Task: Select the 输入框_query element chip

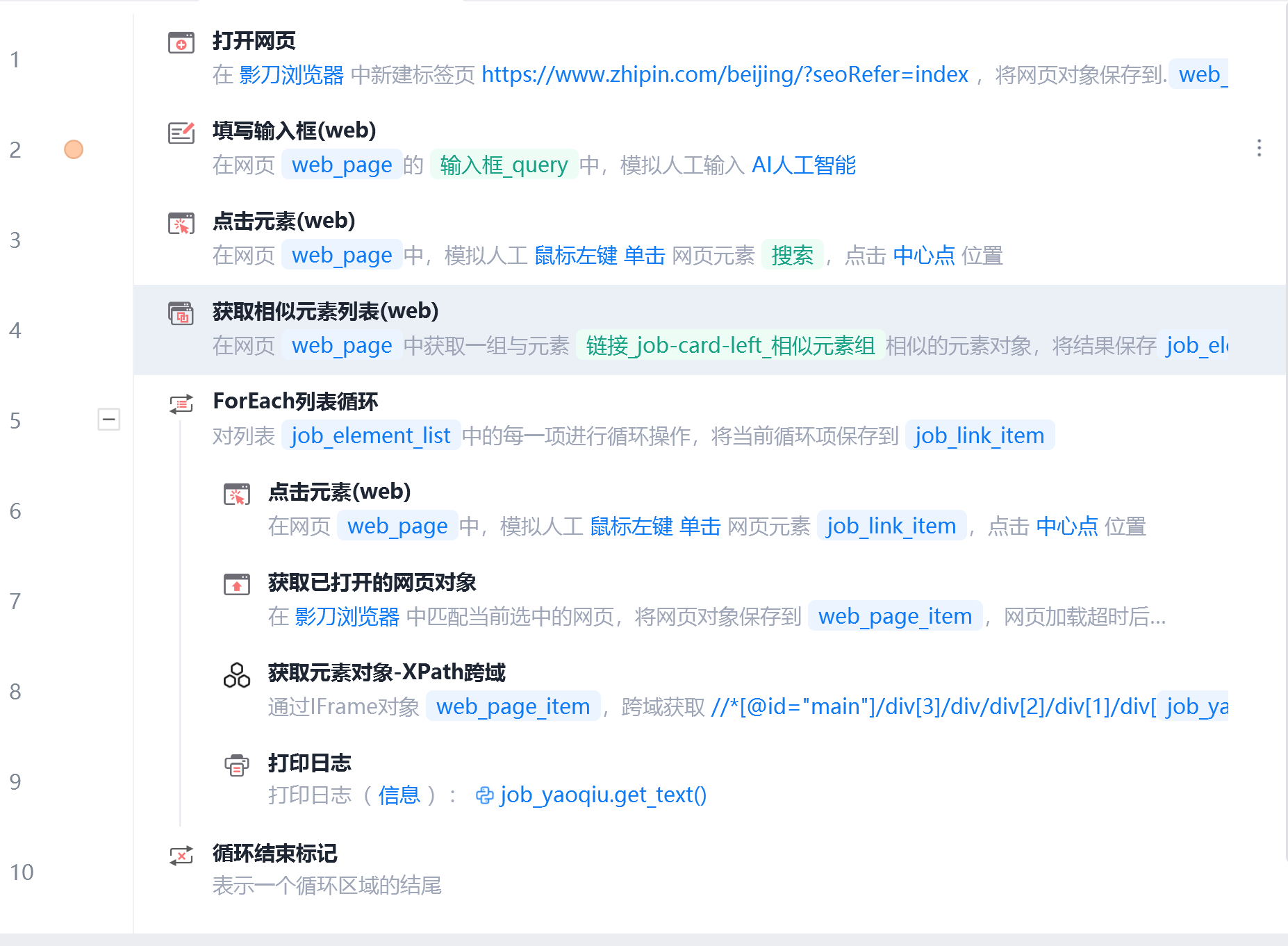Action: click(x=504, y=165)
